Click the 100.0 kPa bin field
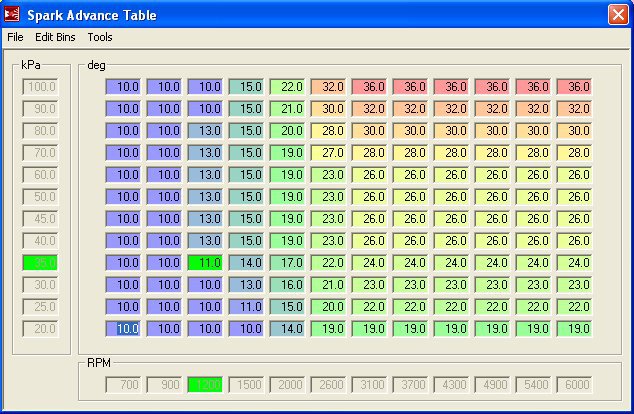This screenshot has width=634, height=414. pyautogui.click(x=41, y=86)
